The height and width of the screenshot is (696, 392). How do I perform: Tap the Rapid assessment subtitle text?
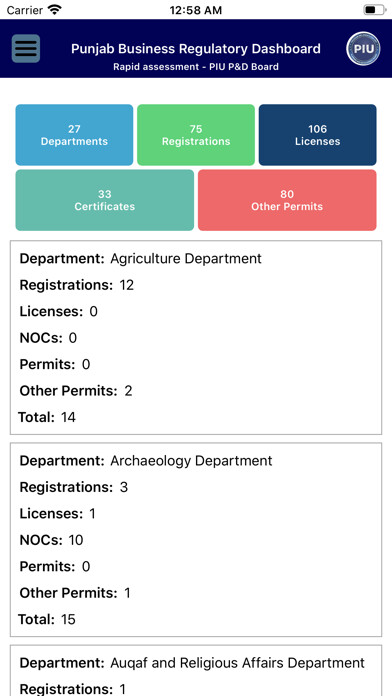pyautogui.click(x=196, y=67)
